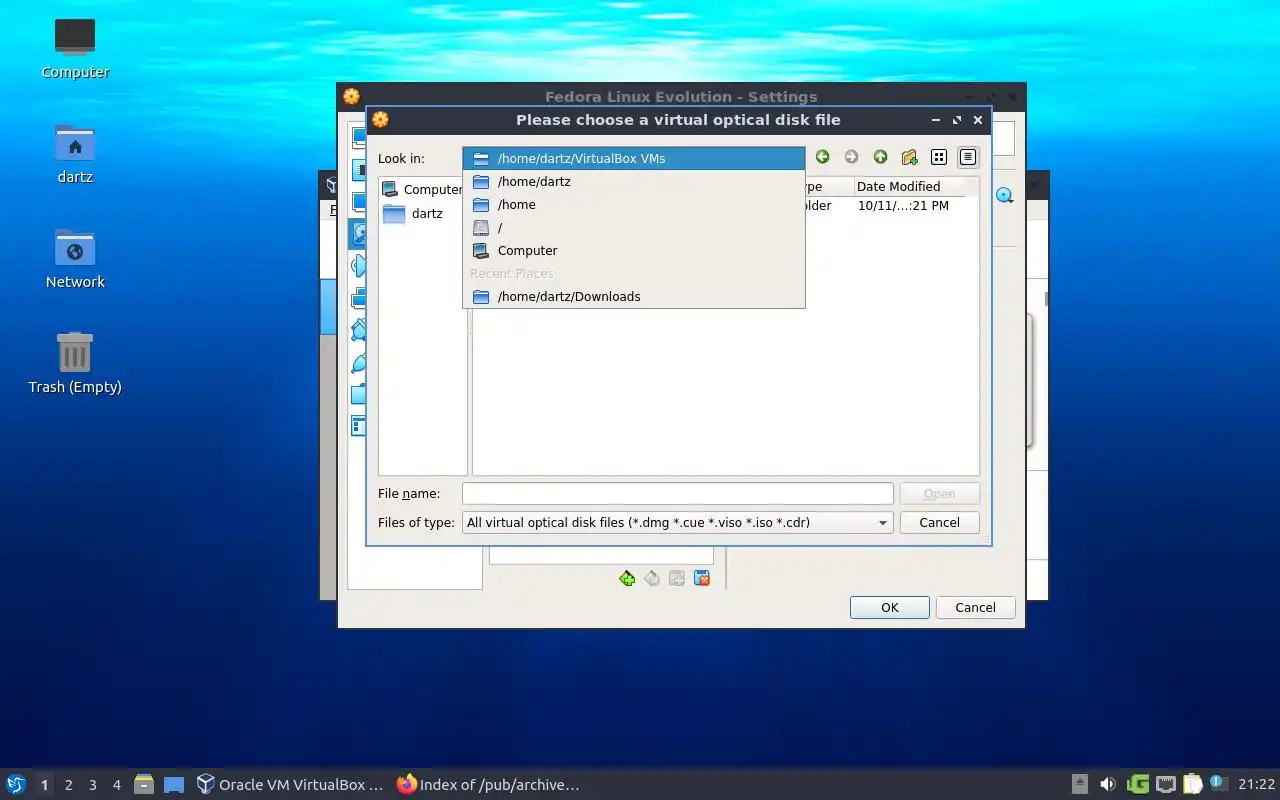1280x800 pixels.
Task: Go back using the green Back arrow
Action: 822,157
